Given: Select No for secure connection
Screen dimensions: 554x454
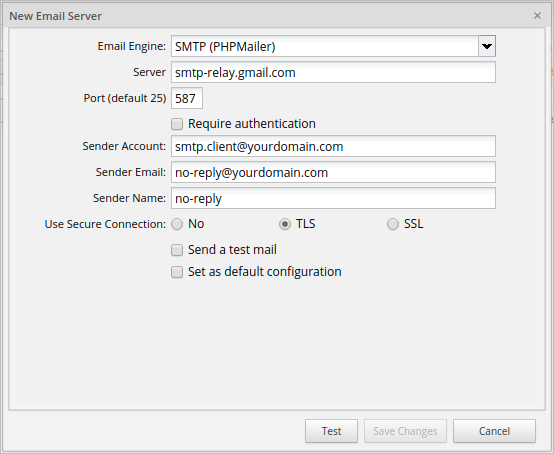Looking at the screenshot, I should click(x=177, y=224).
